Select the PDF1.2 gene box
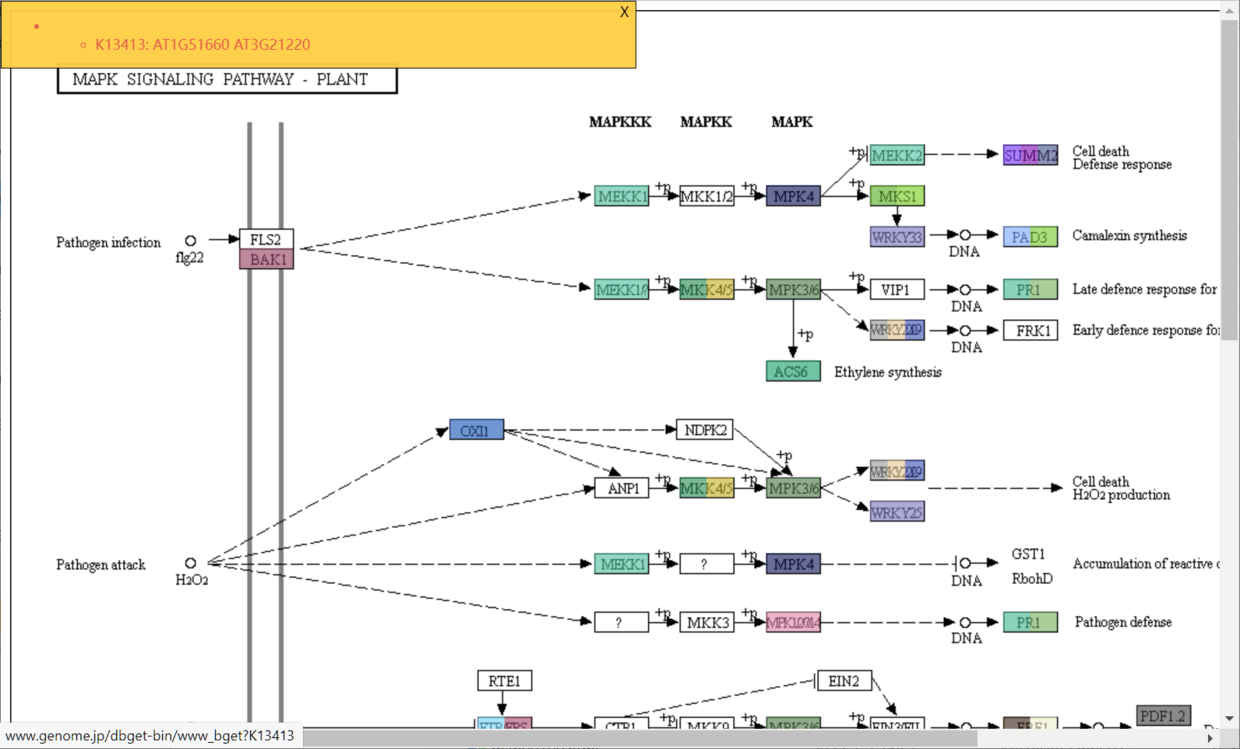The width and height of the screenshot is (1240, 749). pos(1164,716)
